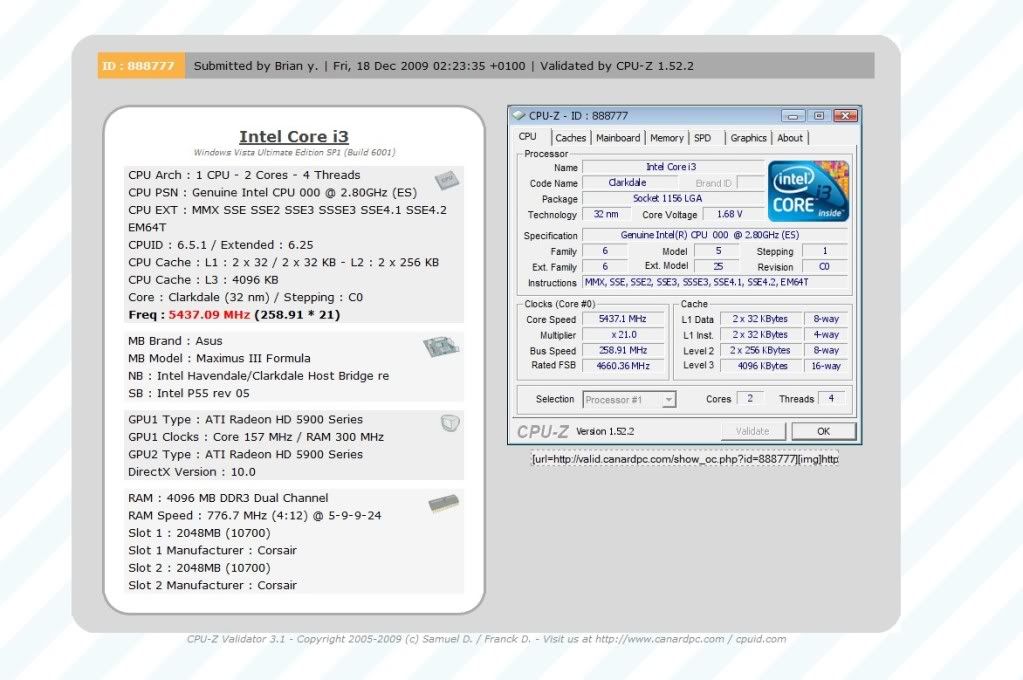Image resolution: width=1023 pixels, height=680 pixels.
Task: Click the Threads count field
Action: click(x=831, y=398)
